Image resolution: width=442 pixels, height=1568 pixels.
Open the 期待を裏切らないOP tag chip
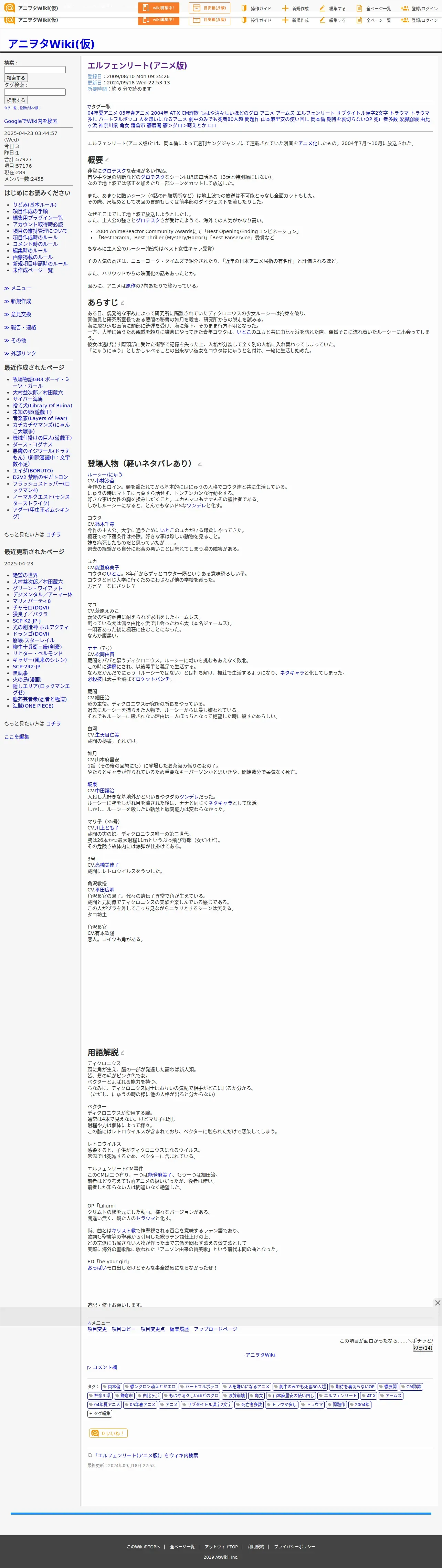tap(352, 1387)
